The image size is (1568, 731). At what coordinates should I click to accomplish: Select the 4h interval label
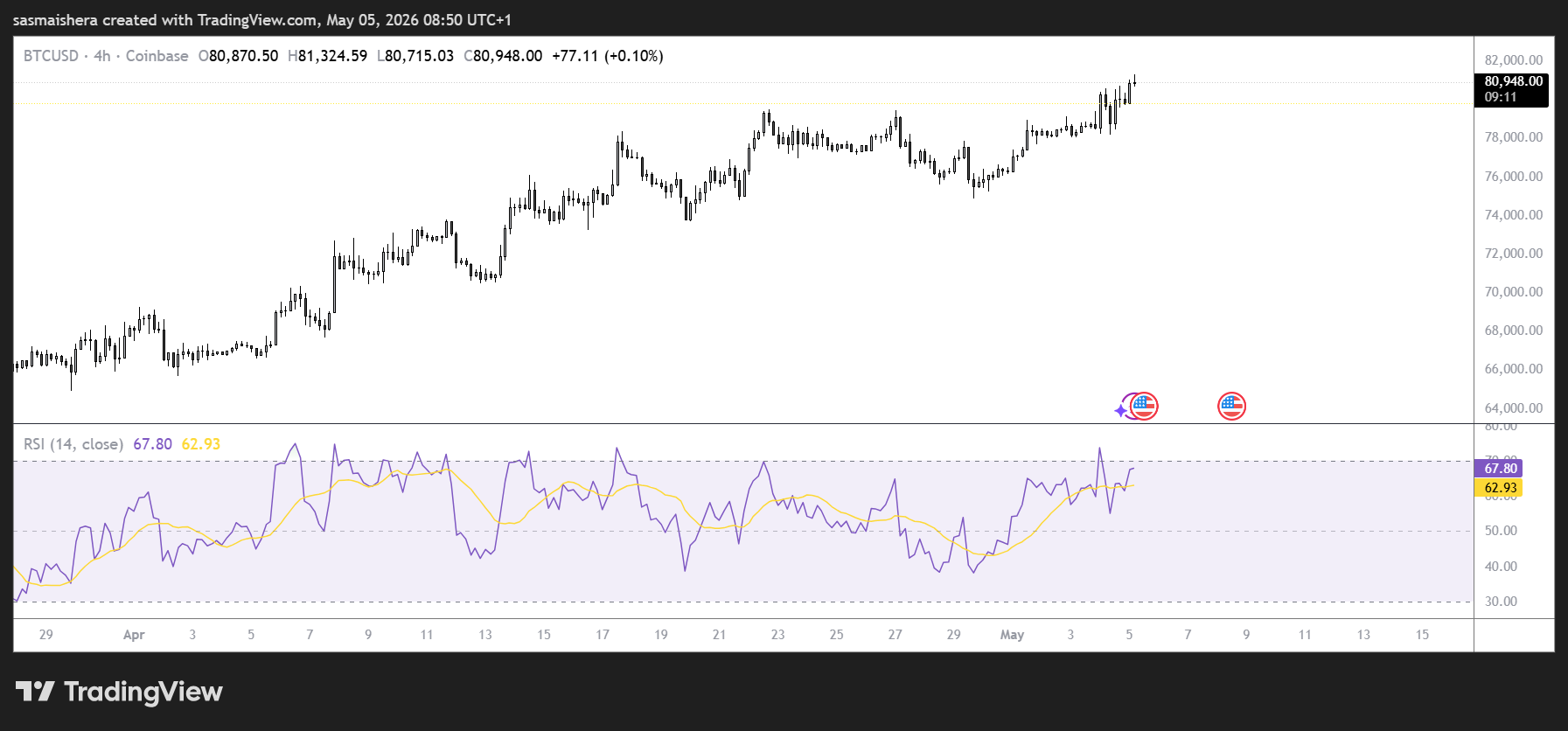point(102,56)
